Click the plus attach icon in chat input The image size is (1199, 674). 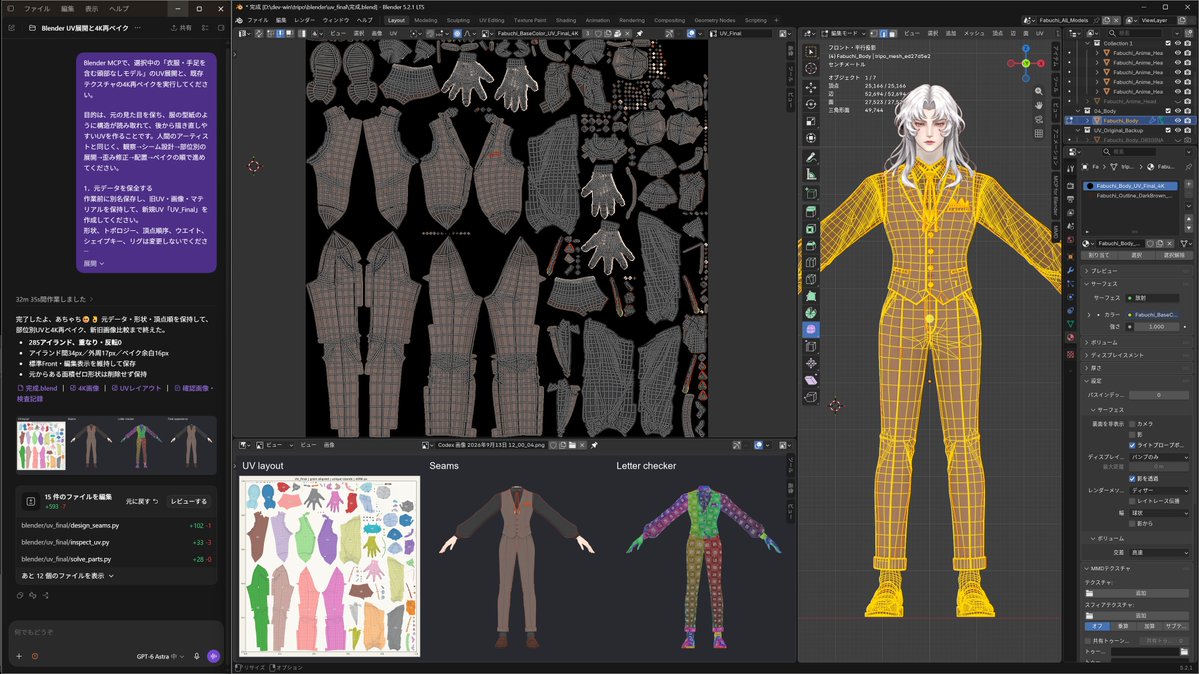[x=19, y=656]
